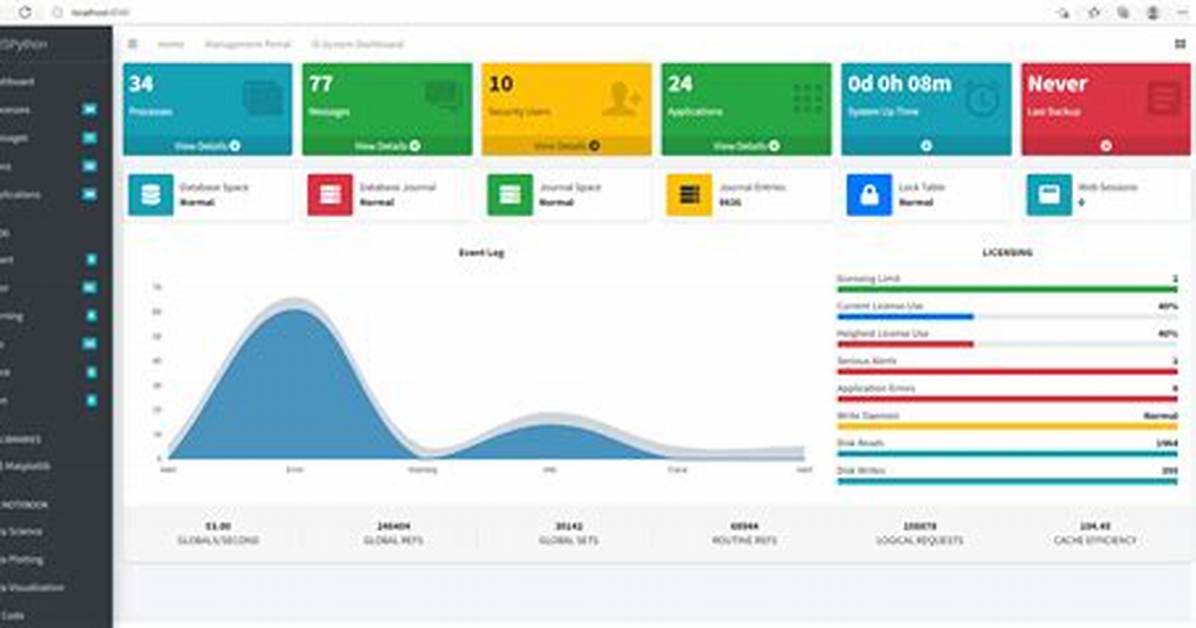
Task: Click the ROUTINE REFS statistic
Action: [x=744, y=533]
